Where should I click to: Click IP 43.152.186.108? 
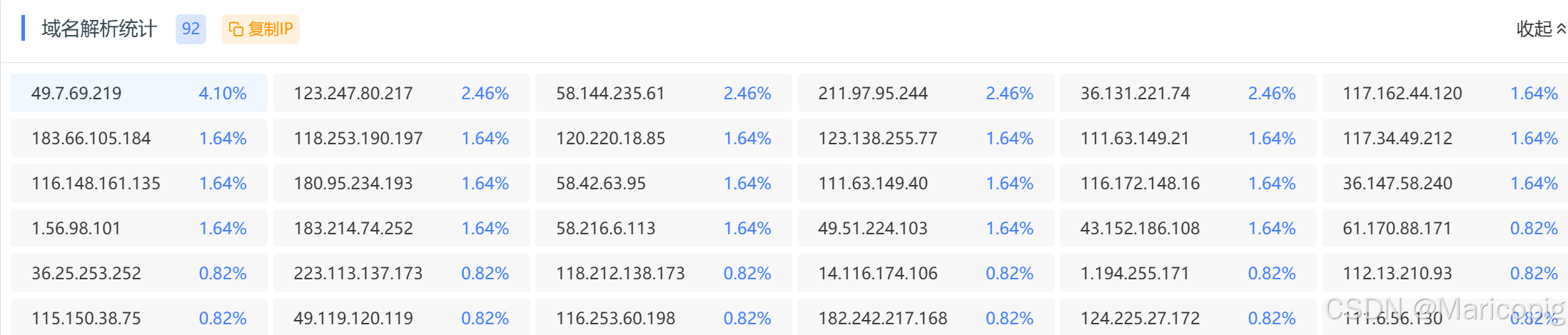click(1188, 228)
